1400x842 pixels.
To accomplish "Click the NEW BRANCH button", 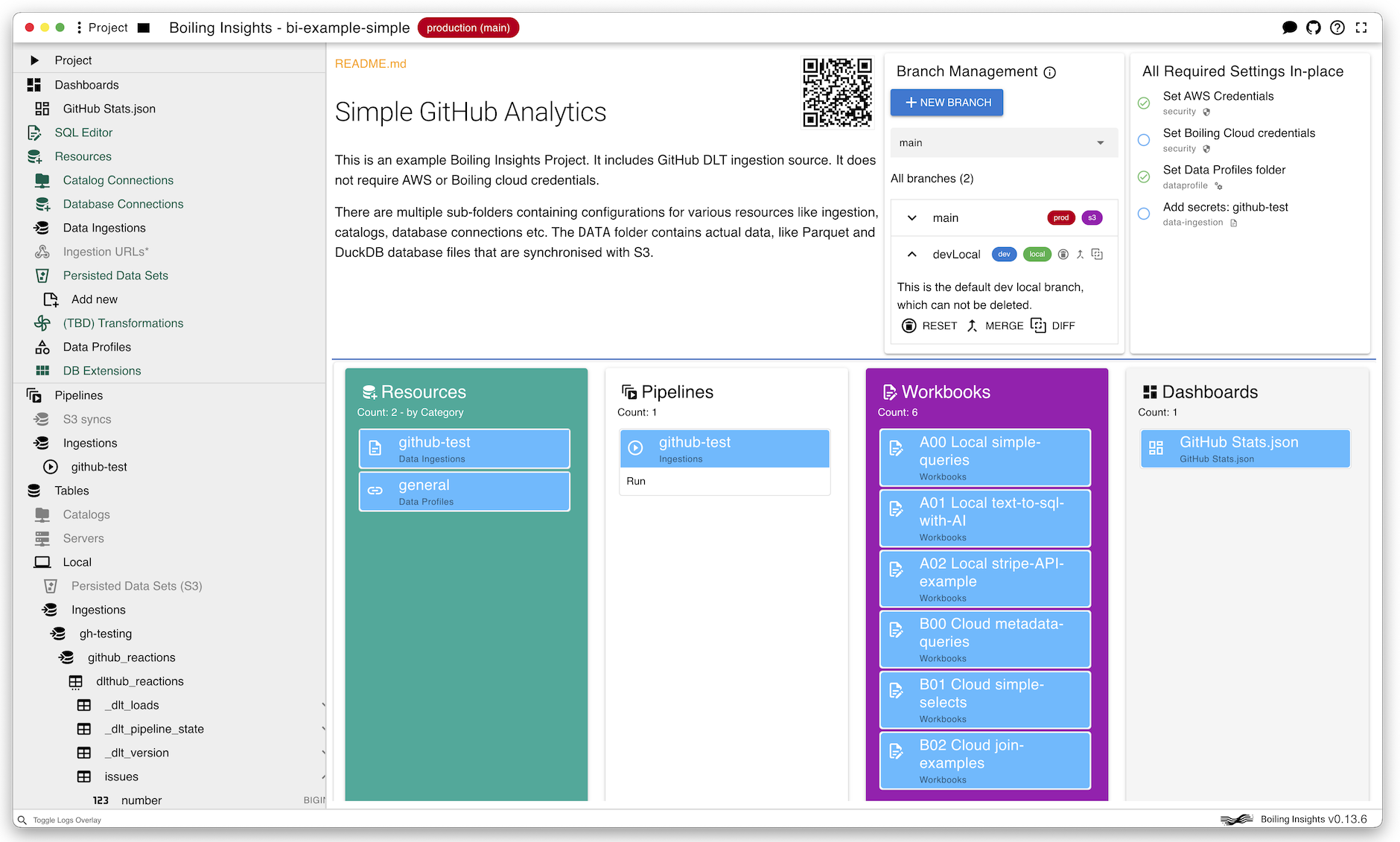I will click(946, 103).
